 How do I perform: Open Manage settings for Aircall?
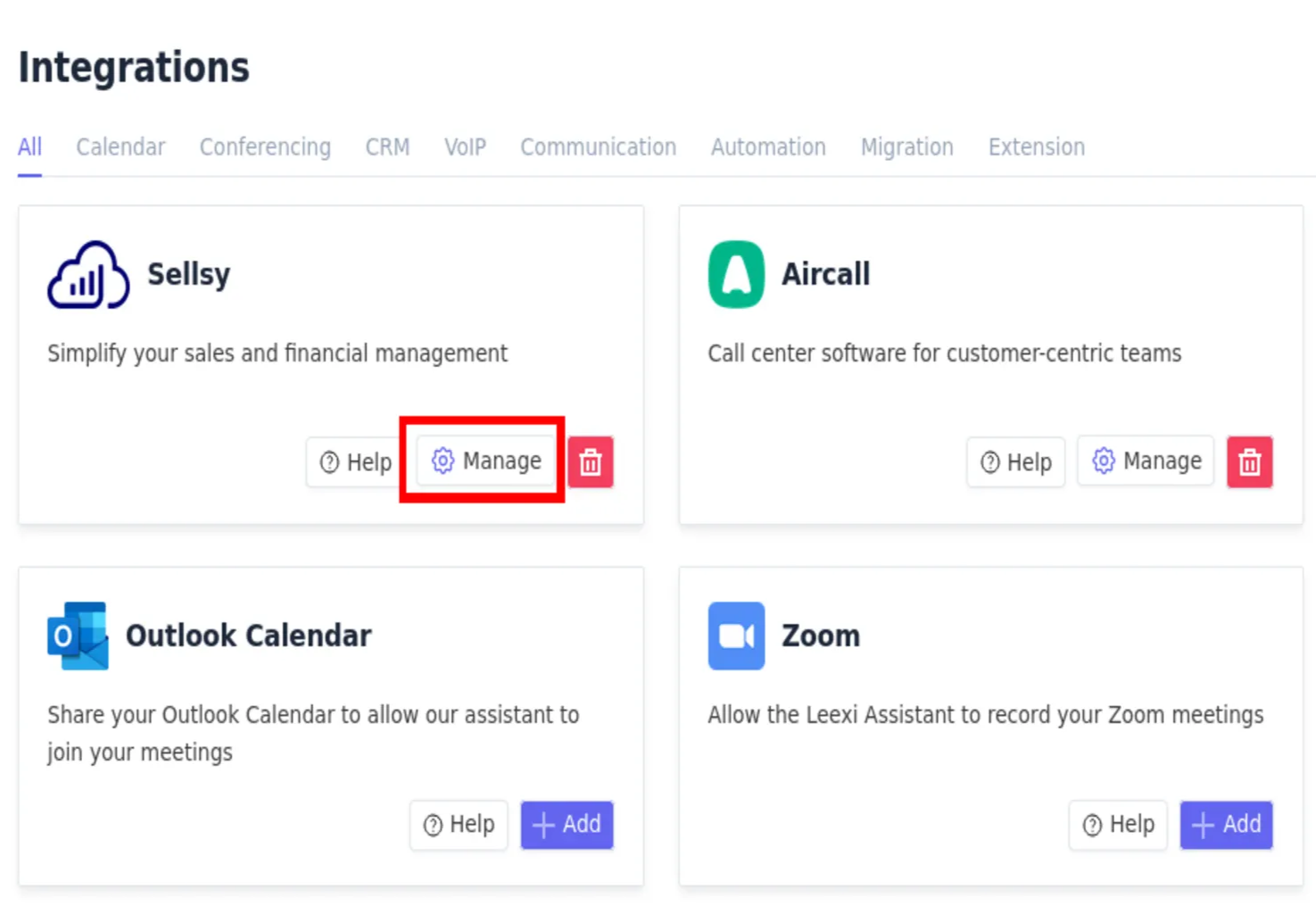1146,461
